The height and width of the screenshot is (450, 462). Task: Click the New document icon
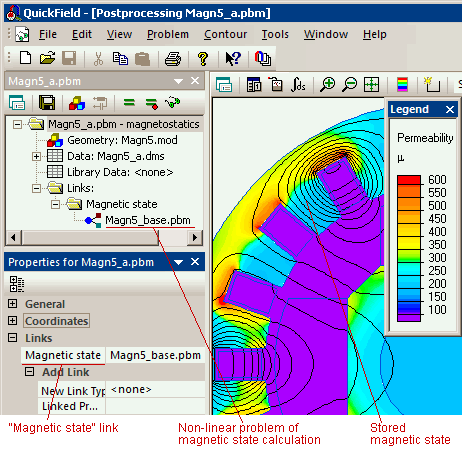click(x=26, y=58)
